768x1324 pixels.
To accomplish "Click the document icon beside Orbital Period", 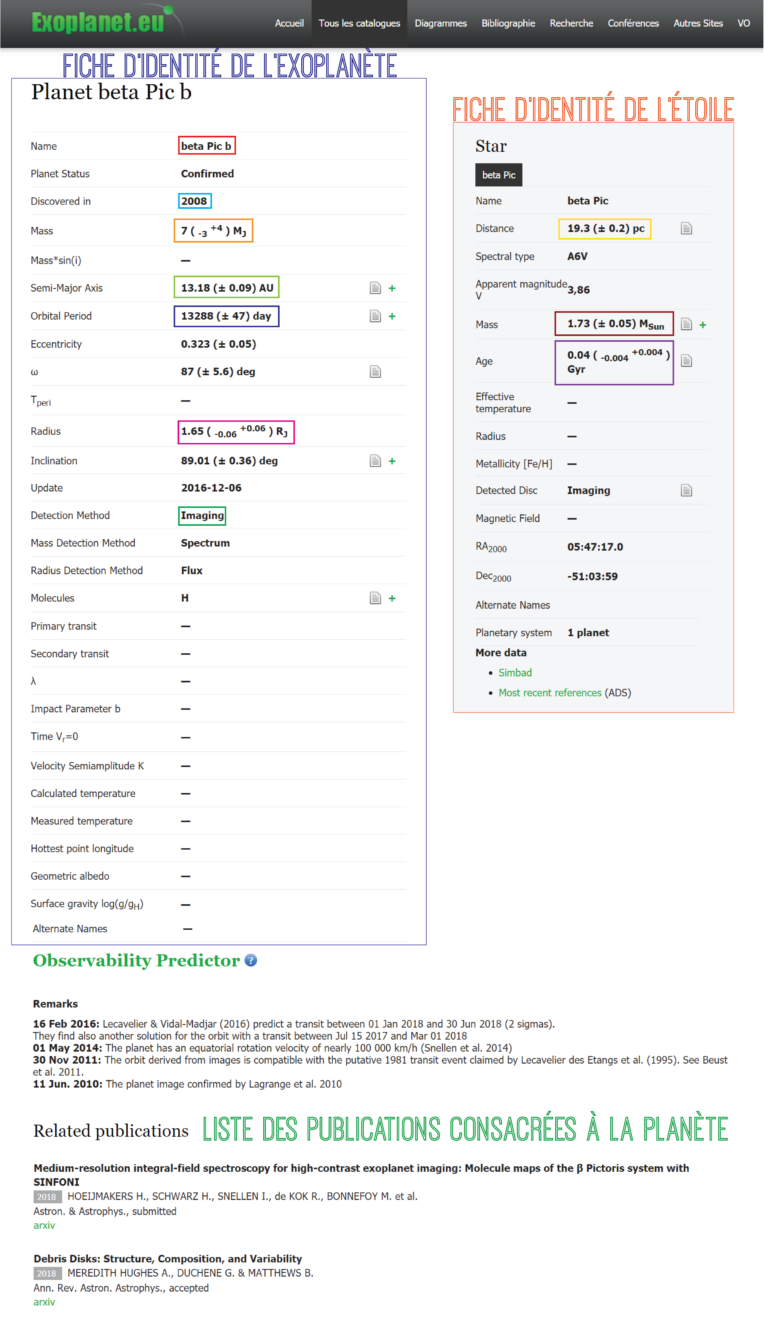I will coord(375,316).
